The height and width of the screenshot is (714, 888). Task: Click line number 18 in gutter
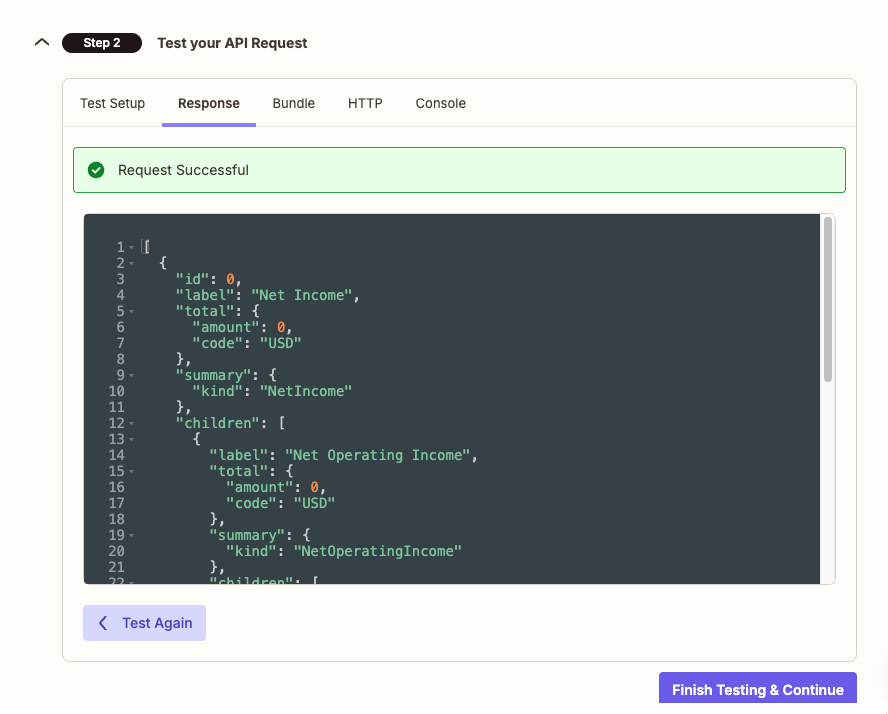point(117,520)
